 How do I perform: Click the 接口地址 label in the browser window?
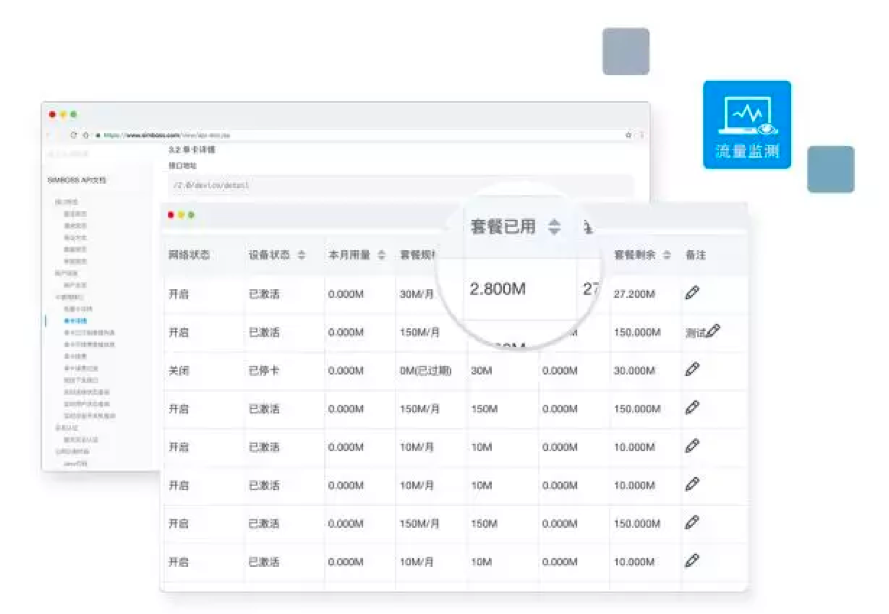[x=183, y=166]
